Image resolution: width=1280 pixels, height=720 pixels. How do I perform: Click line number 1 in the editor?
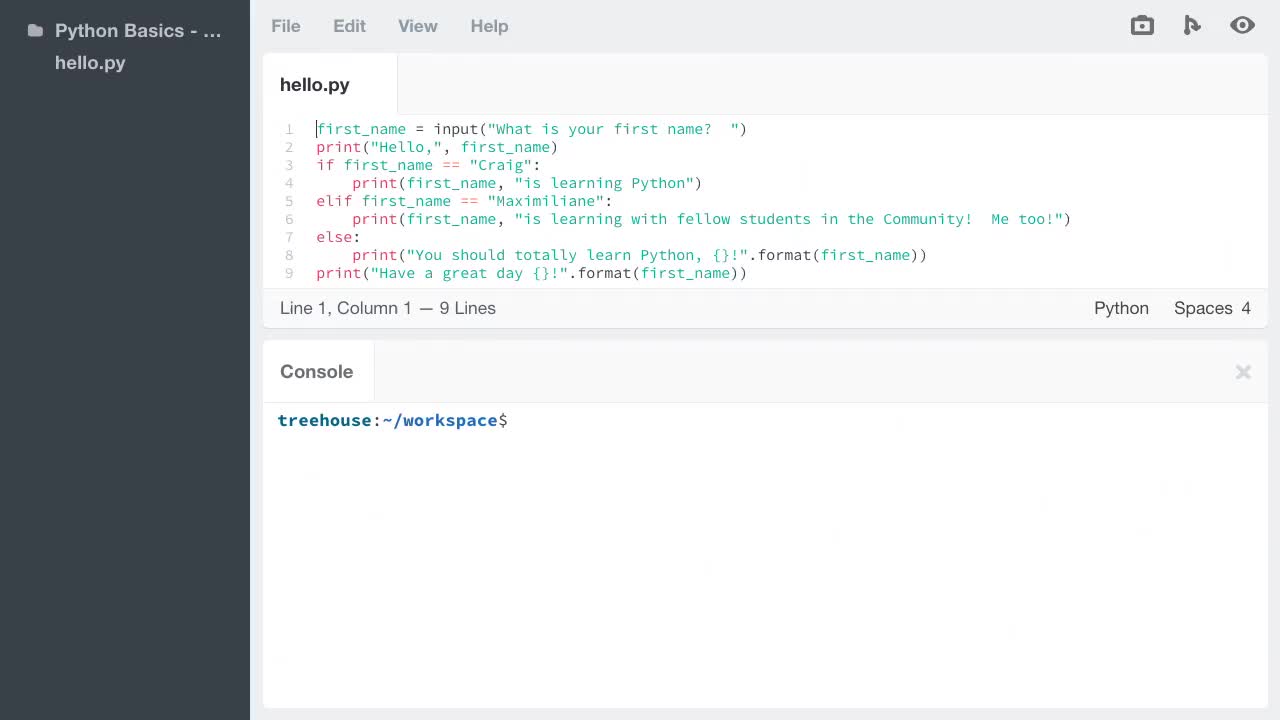tap(289, 129)
